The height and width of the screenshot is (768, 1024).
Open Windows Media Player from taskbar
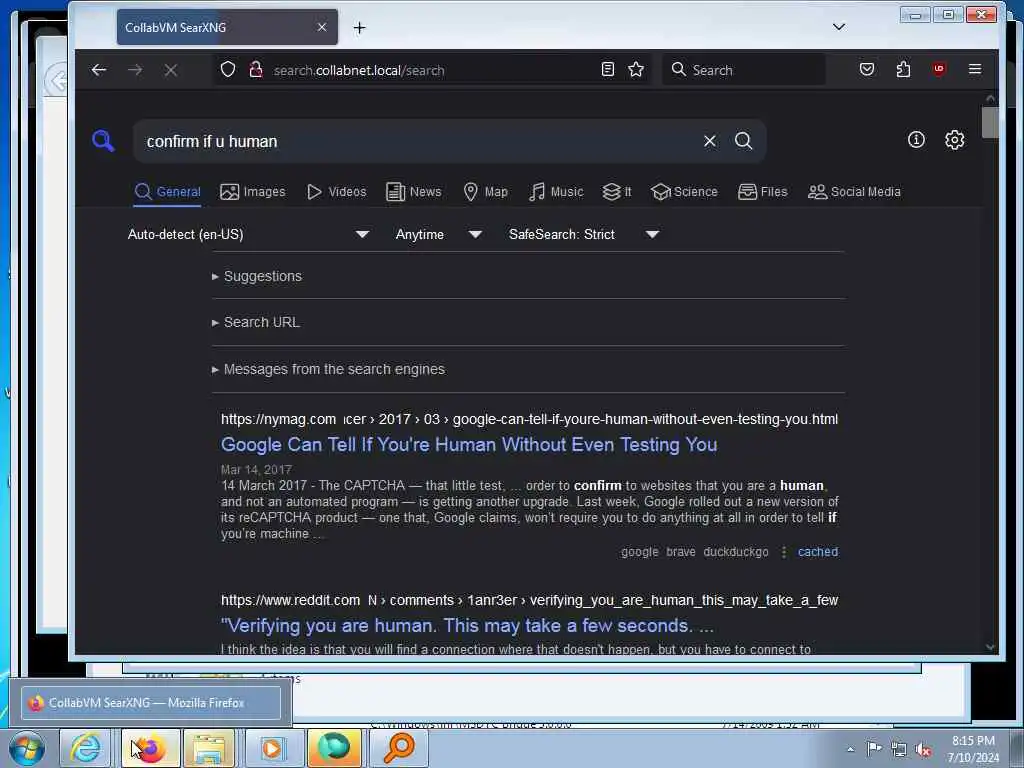(x=272, y=748)
